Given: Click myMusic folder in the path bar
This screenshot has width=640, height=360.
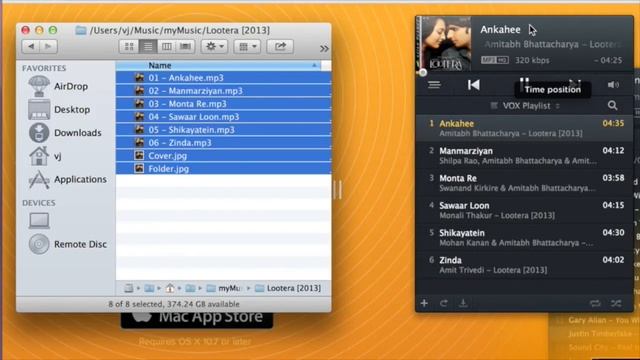Looking at the screenshot, I should [x=224, y=288].
